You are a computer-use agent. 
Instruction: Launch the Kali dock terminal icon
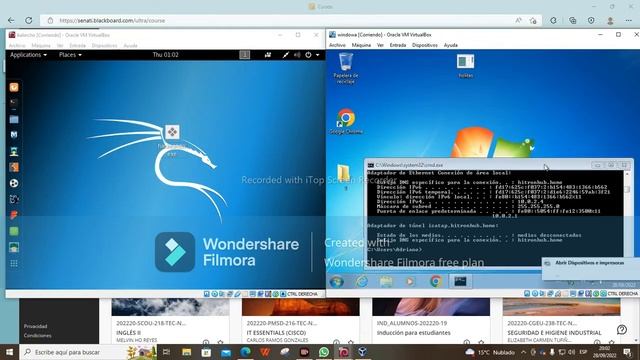pos(14,102)
